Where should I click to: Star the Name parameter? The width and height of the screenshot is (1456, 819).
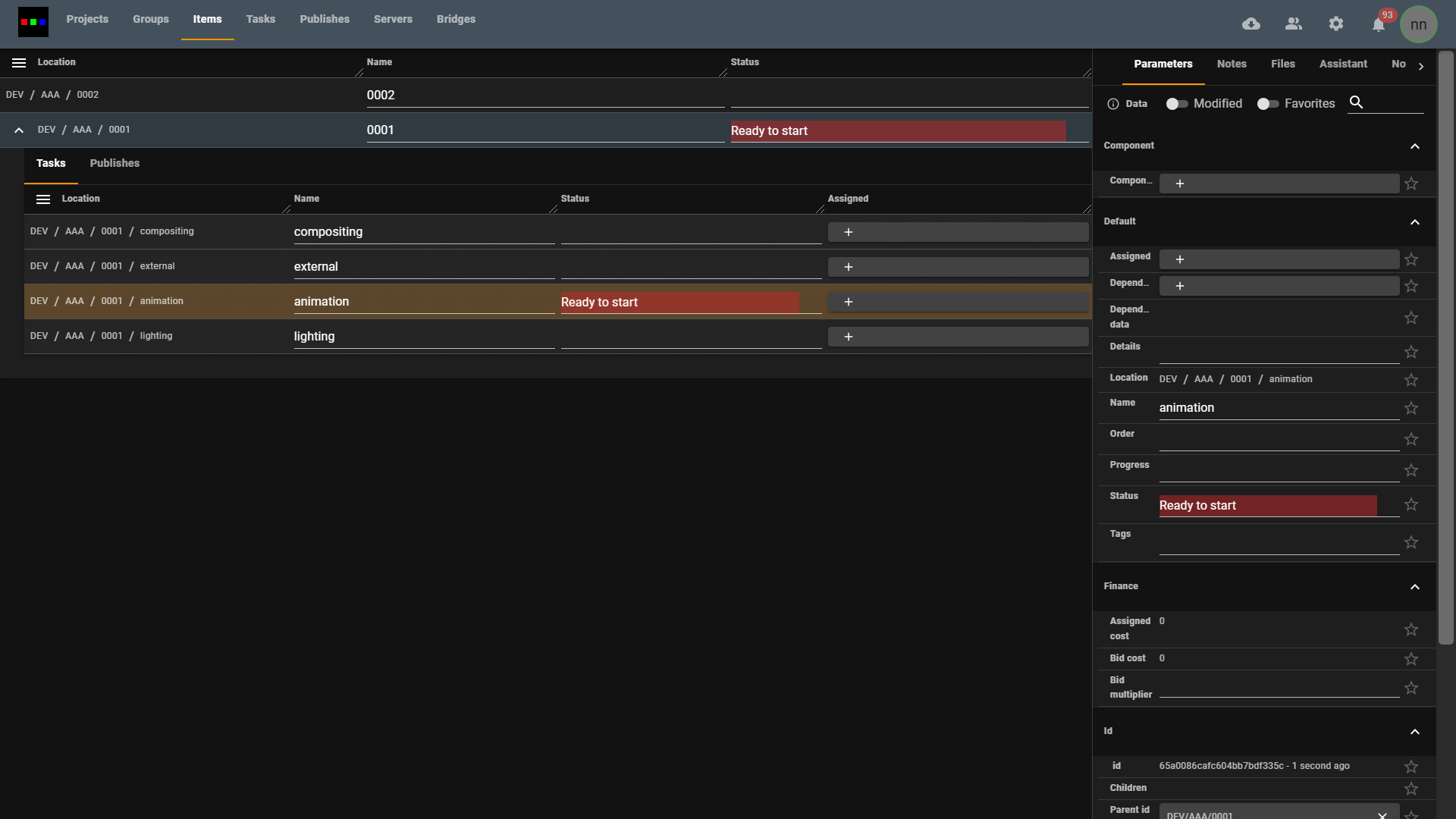pos(1411,409)
